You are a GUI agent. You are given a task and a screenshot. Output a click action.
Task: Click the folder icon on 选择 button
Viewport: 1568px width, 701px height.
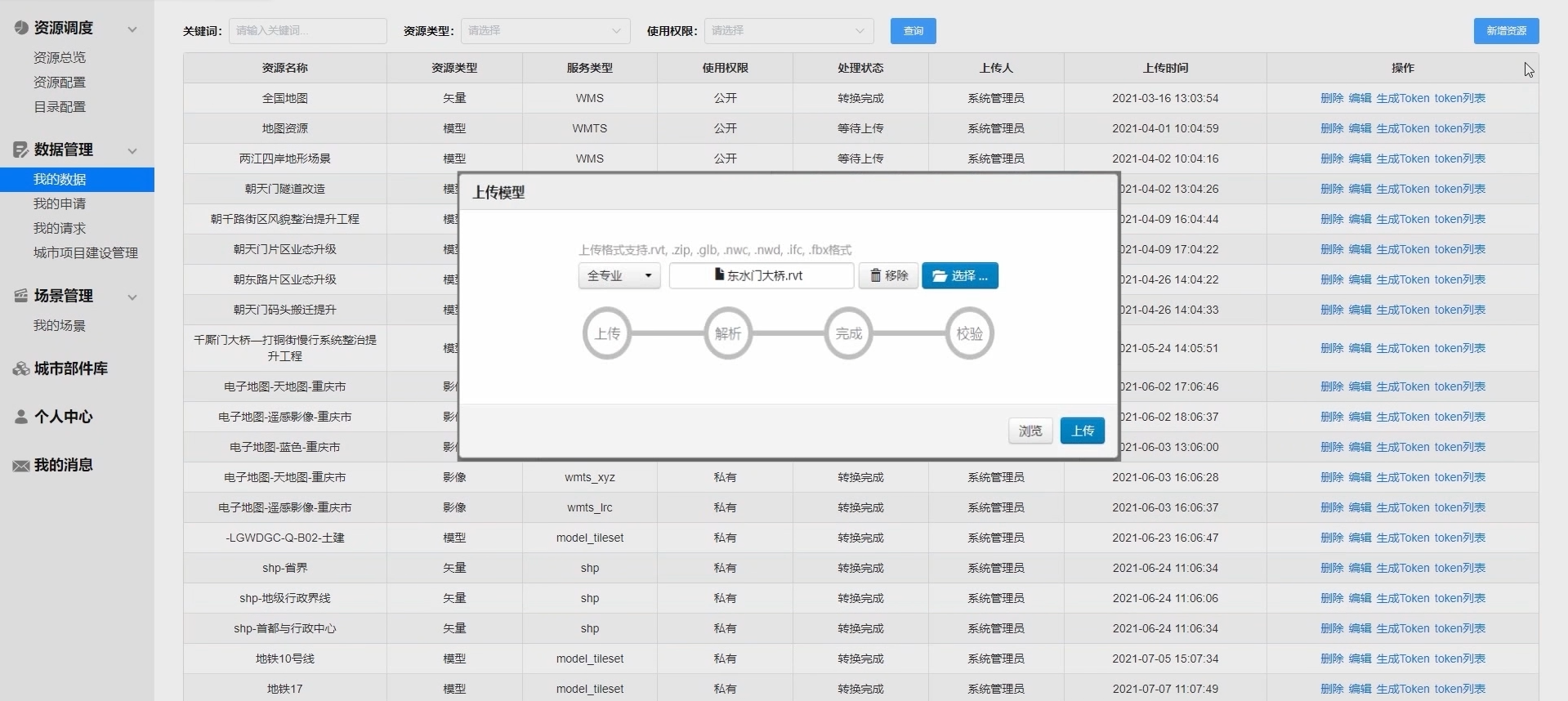click(x=939, y=276)
